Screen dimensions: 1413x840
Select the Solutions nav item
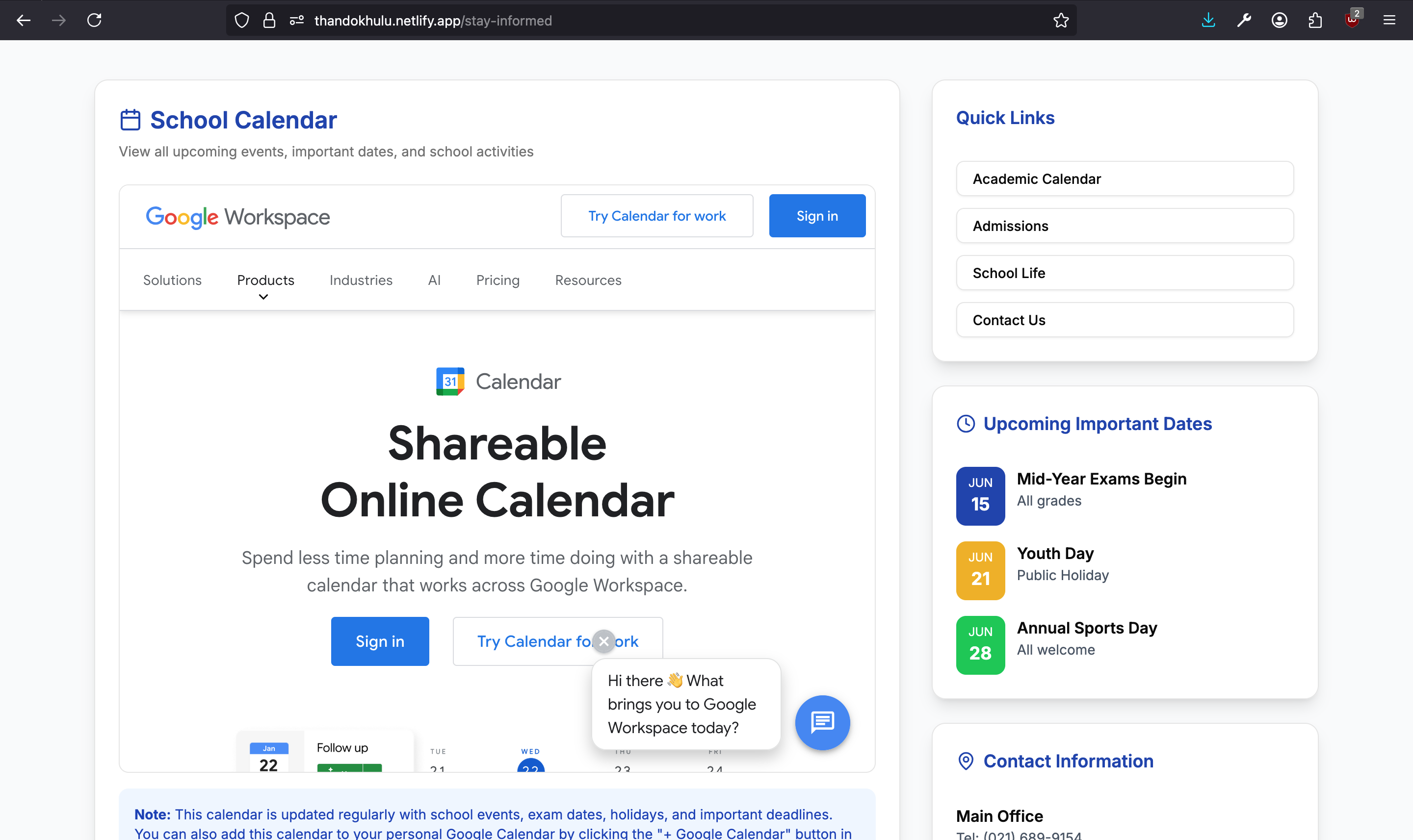[172, 280]
